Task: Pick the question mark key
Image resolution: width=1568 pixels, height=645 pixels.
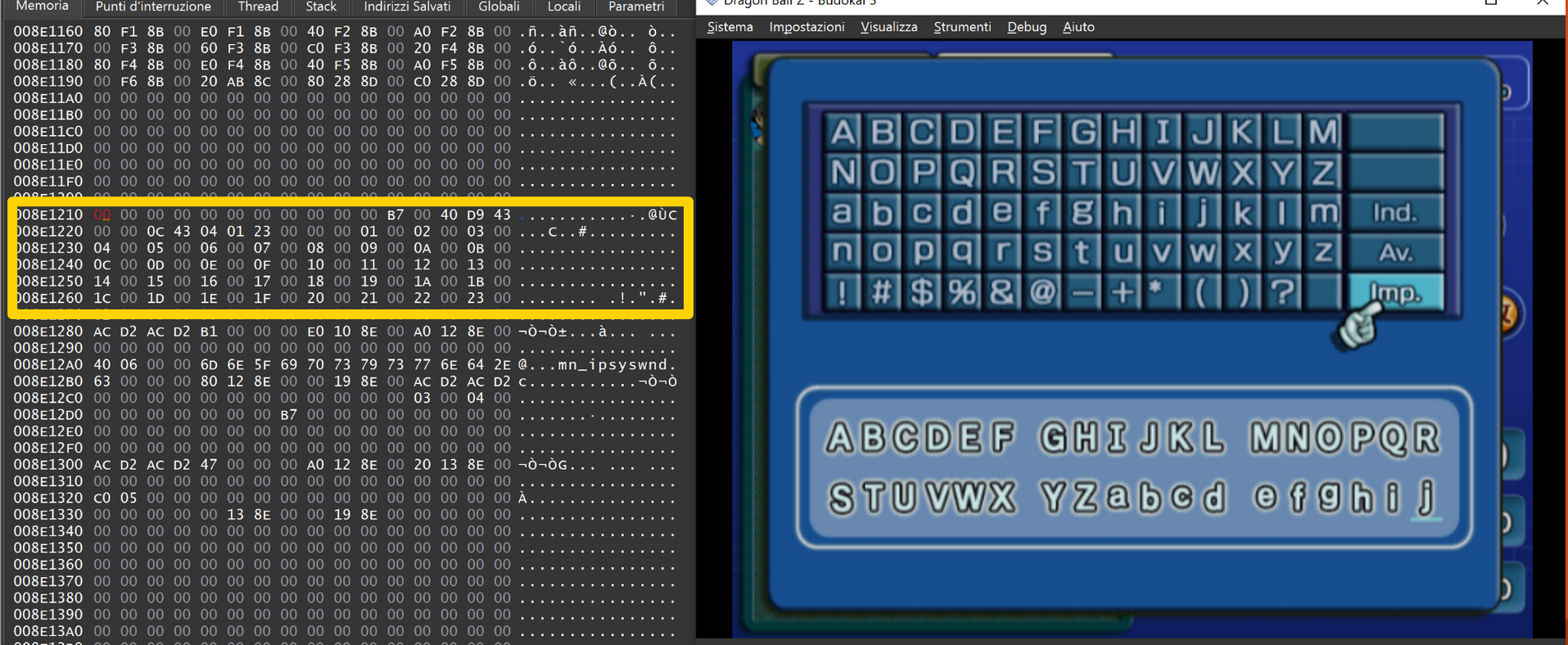Action: [1283, 291]
